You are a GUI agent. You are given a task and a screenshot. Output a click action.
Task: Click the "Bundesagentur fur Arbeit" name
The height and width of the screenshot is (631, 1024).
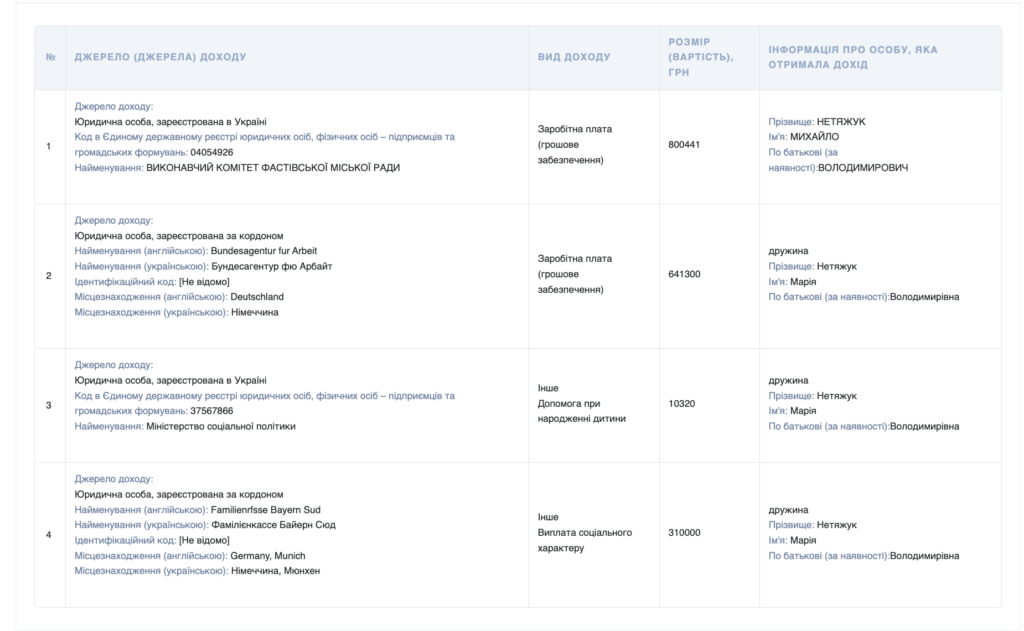click(264, 251)
